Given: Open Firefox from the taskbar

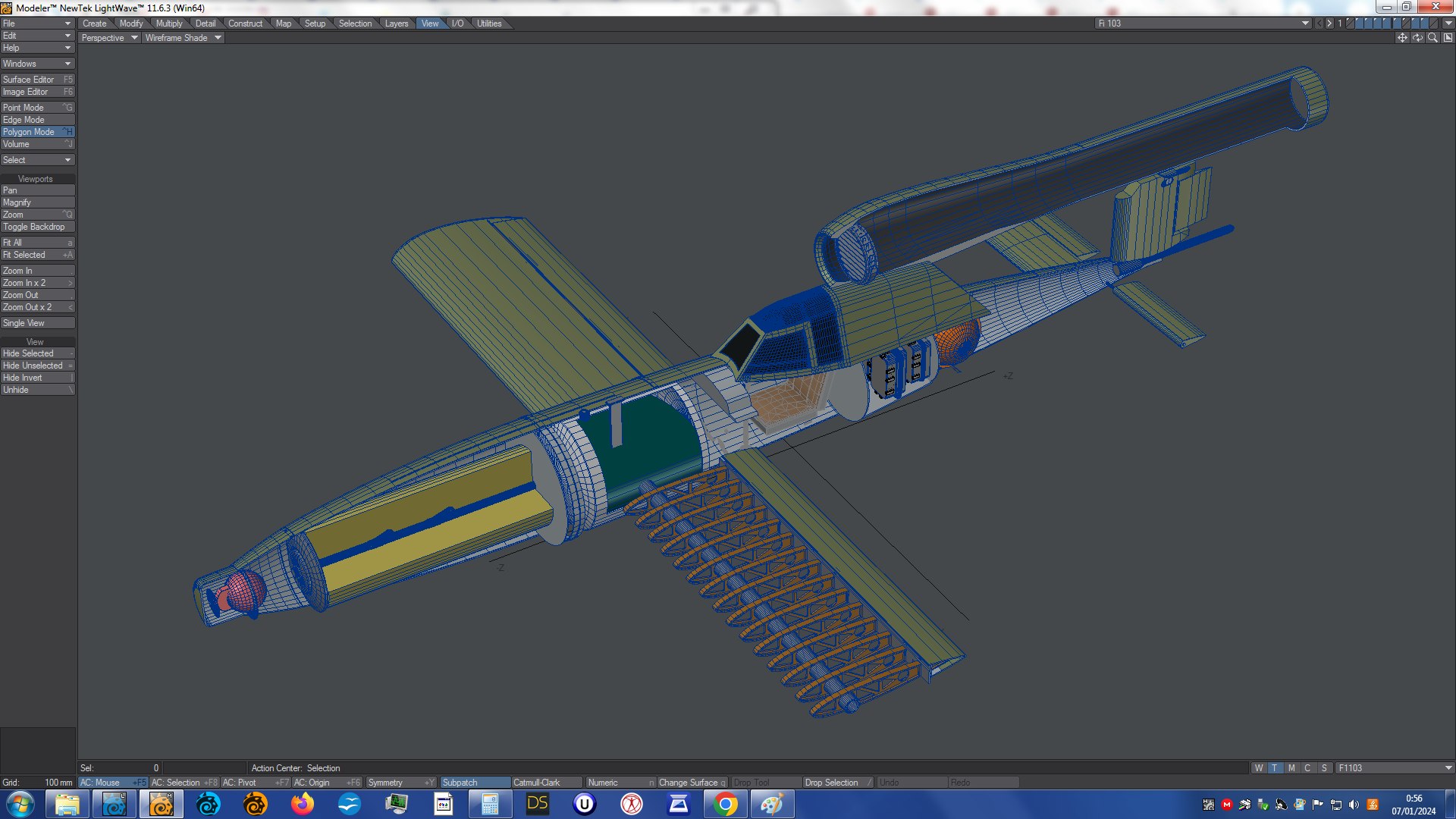Looking at the screenshot, I should 303,804.
